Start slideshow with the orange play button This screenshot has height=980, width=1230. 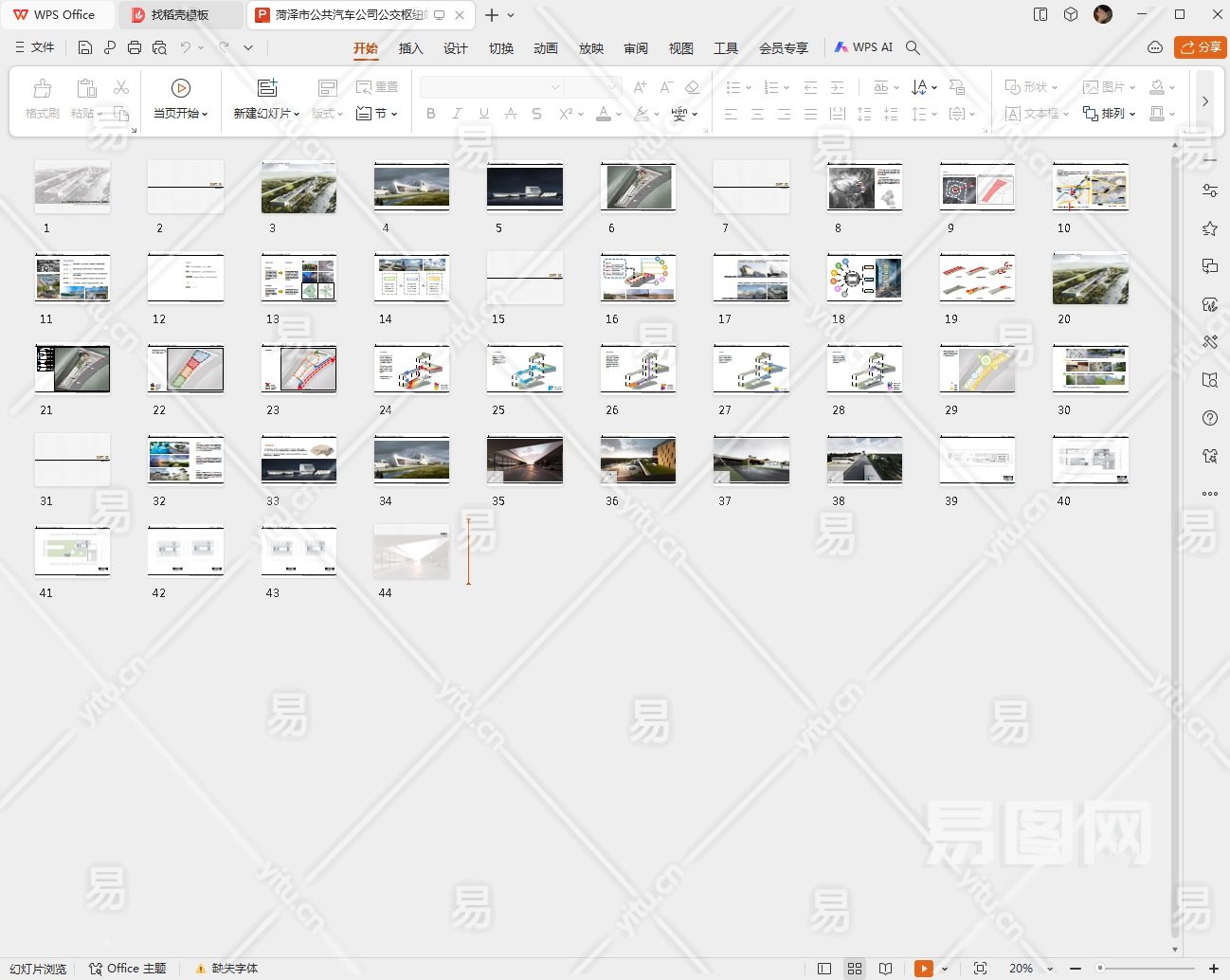[923, 969]
